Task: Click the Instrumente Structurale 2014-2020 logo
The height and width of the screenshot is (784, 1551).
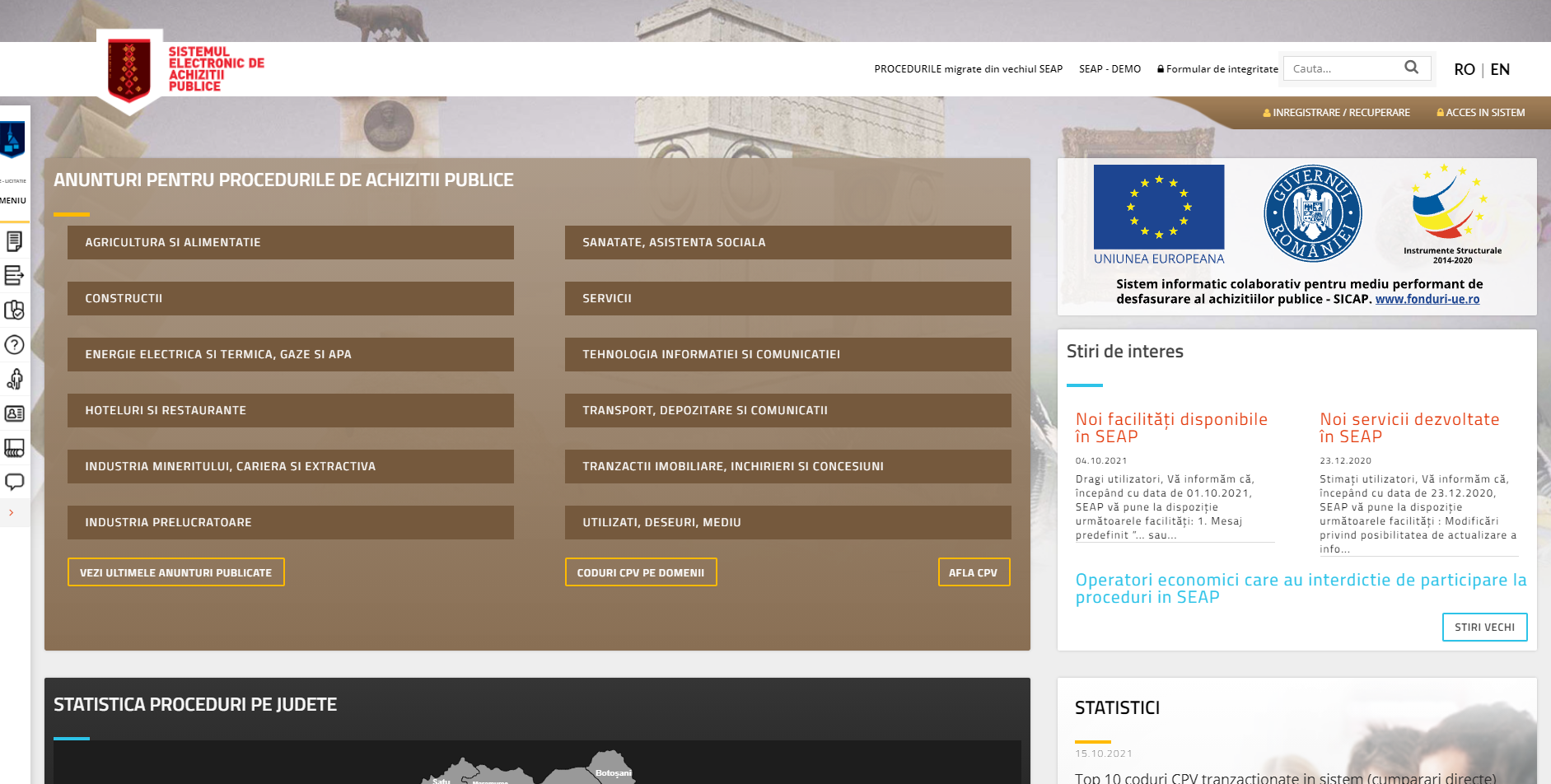Action: (1452, 214)
